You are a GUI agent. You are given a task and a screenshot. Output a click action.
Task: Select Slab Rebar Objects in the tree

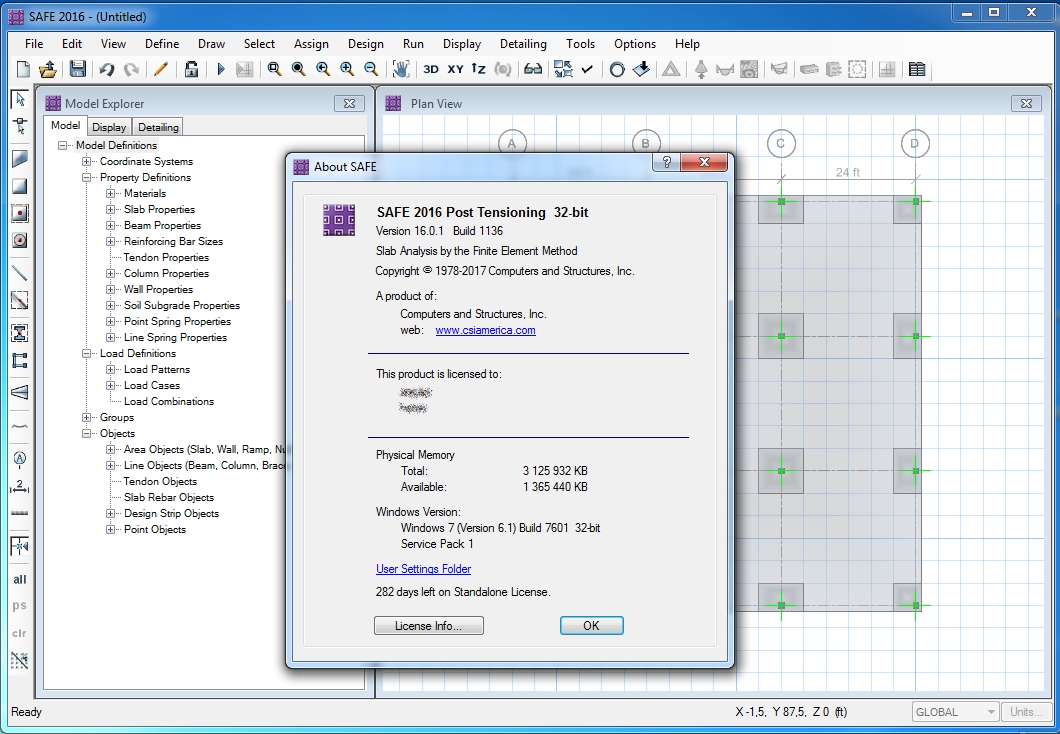(168, 497)
